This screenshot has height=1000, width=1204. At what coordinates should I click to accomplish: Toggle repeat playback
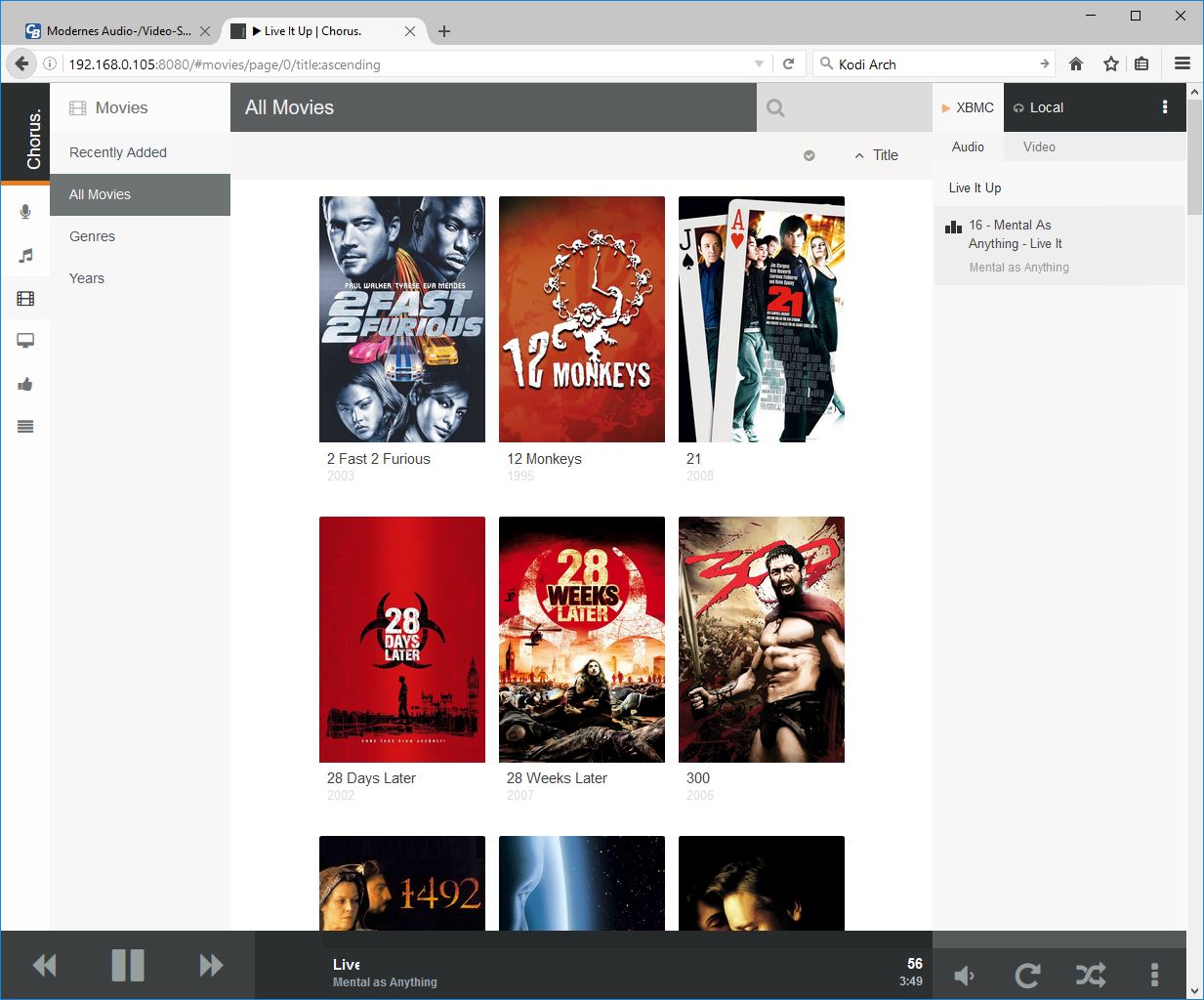(1027, 975)
